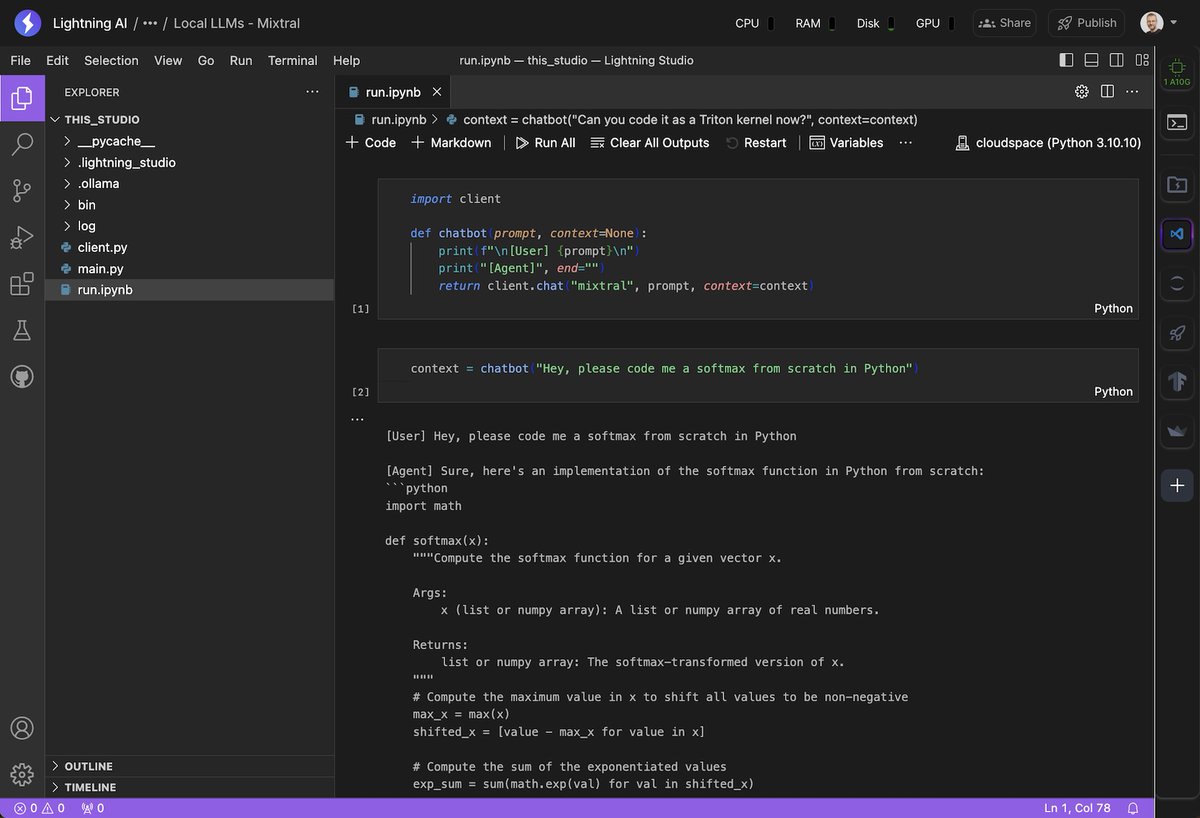Open editor More Actions ellipsis

tap(1132, 91)
